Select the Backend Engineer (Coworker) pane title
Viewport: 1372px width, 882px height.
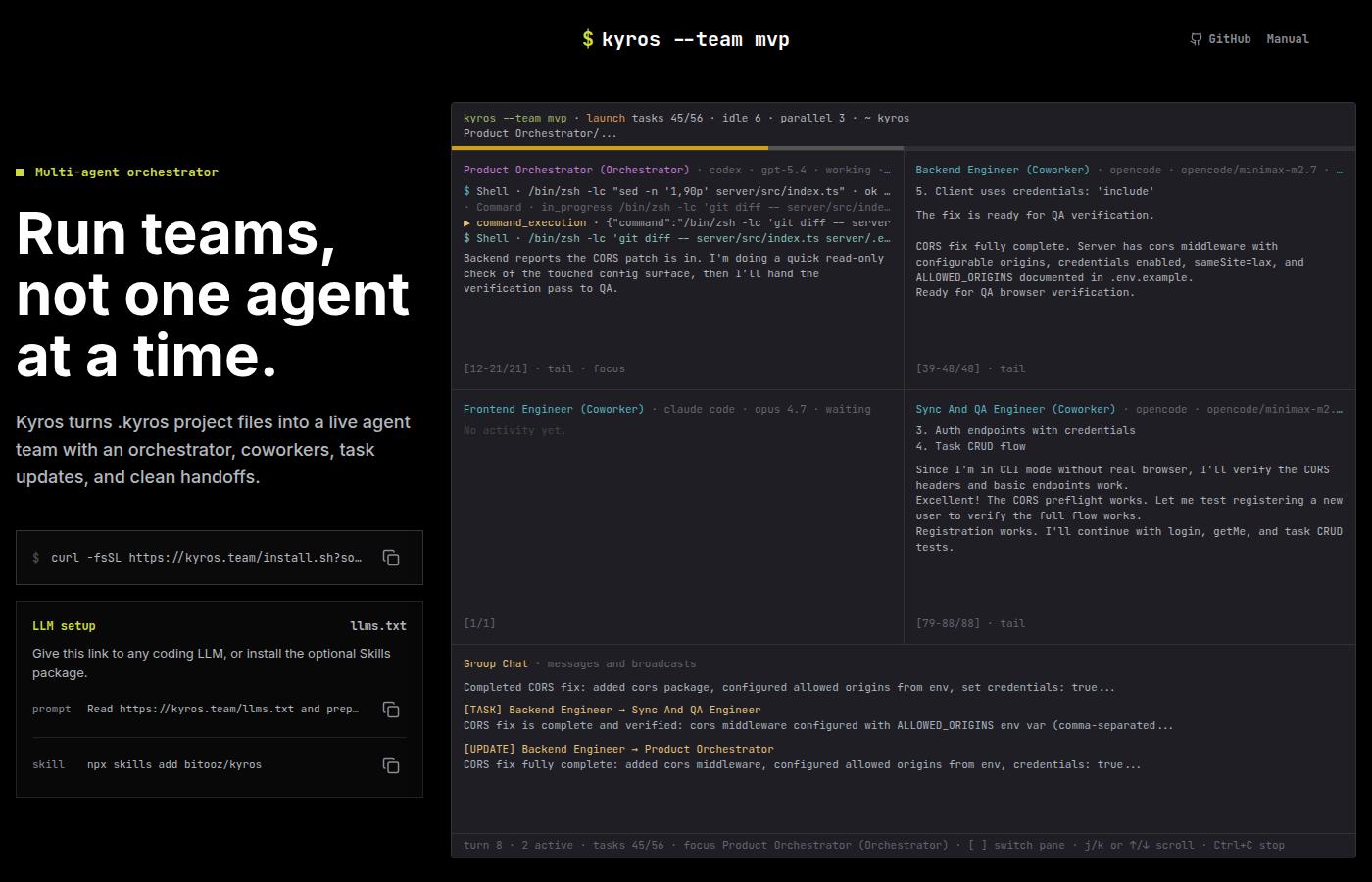1003,170
